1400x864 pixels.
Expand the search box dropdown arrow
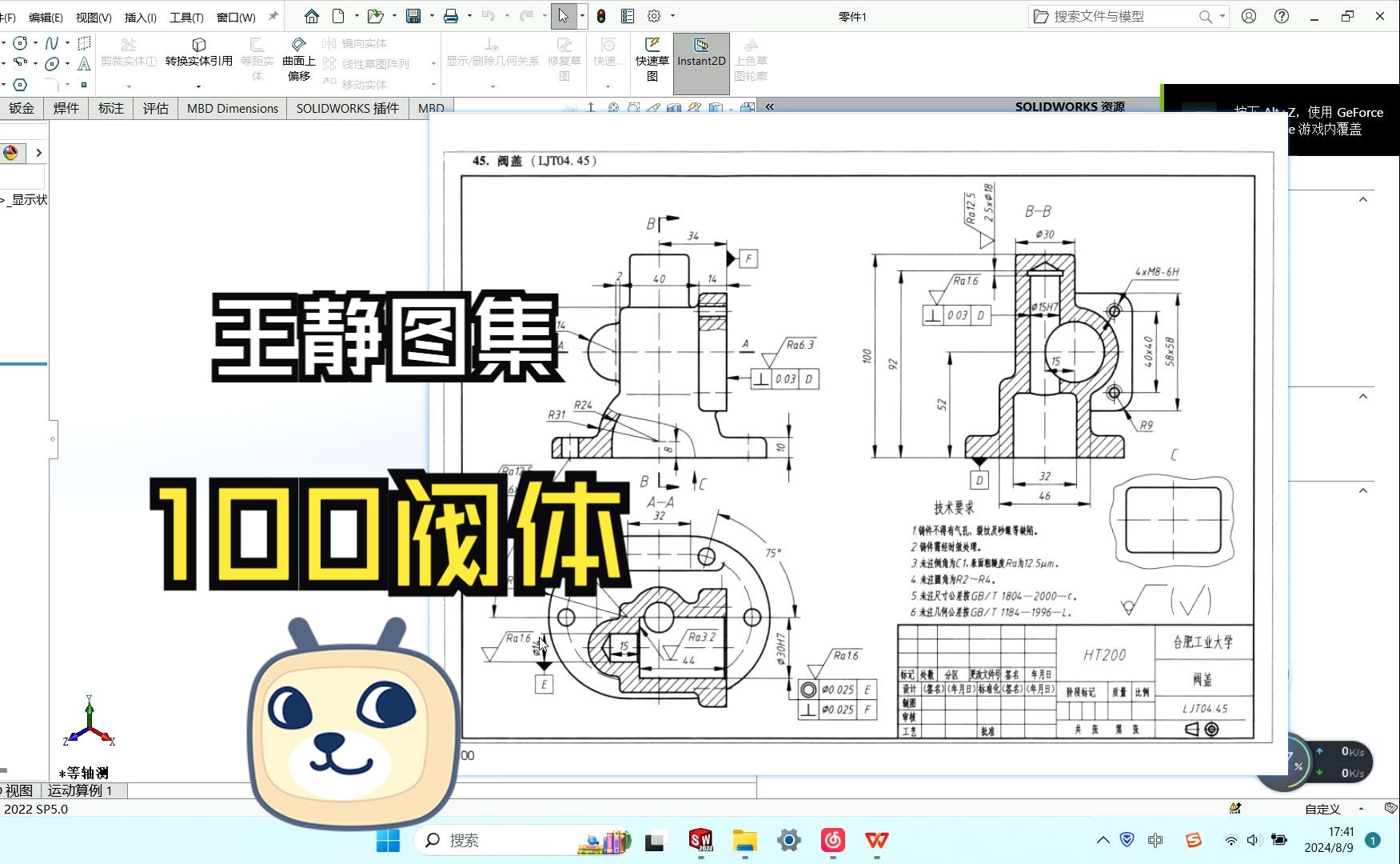tap(1222, 16)
